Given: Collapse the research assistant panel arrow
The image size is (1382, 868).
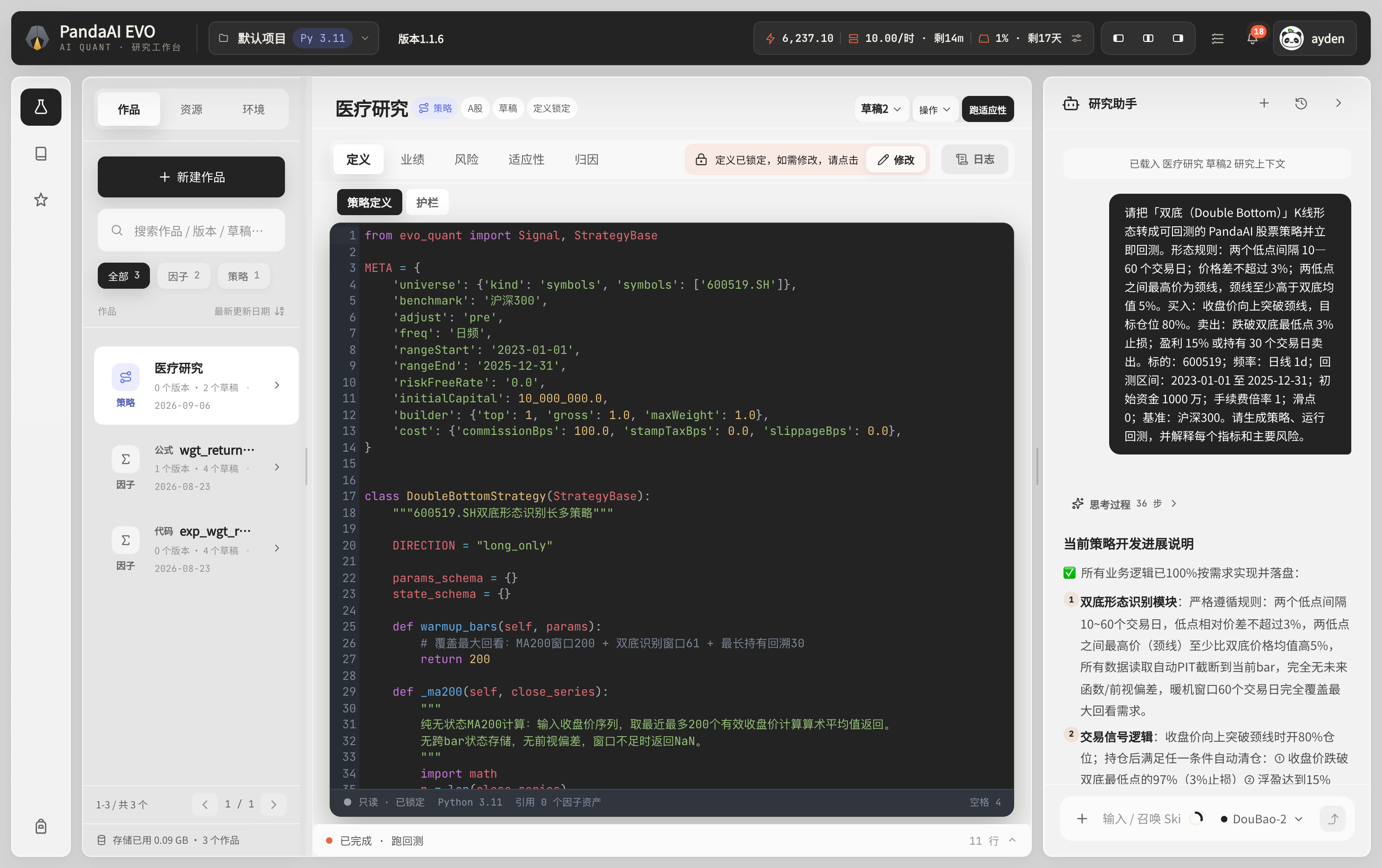Looking at the screenshot, I should (1338, 103).
